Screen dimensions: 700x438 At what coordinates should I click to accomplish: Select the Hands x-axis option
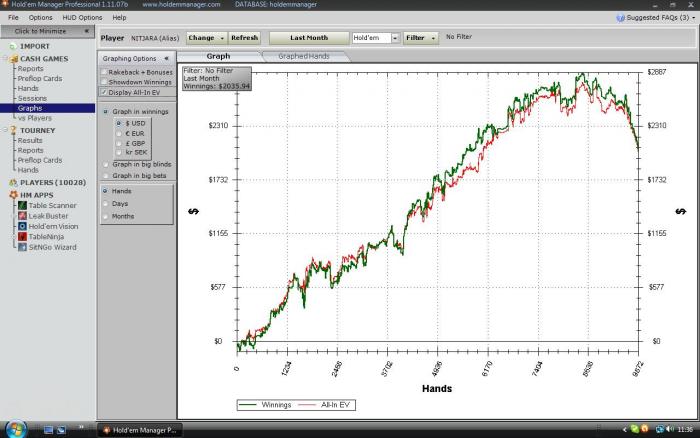pos(105,191)
